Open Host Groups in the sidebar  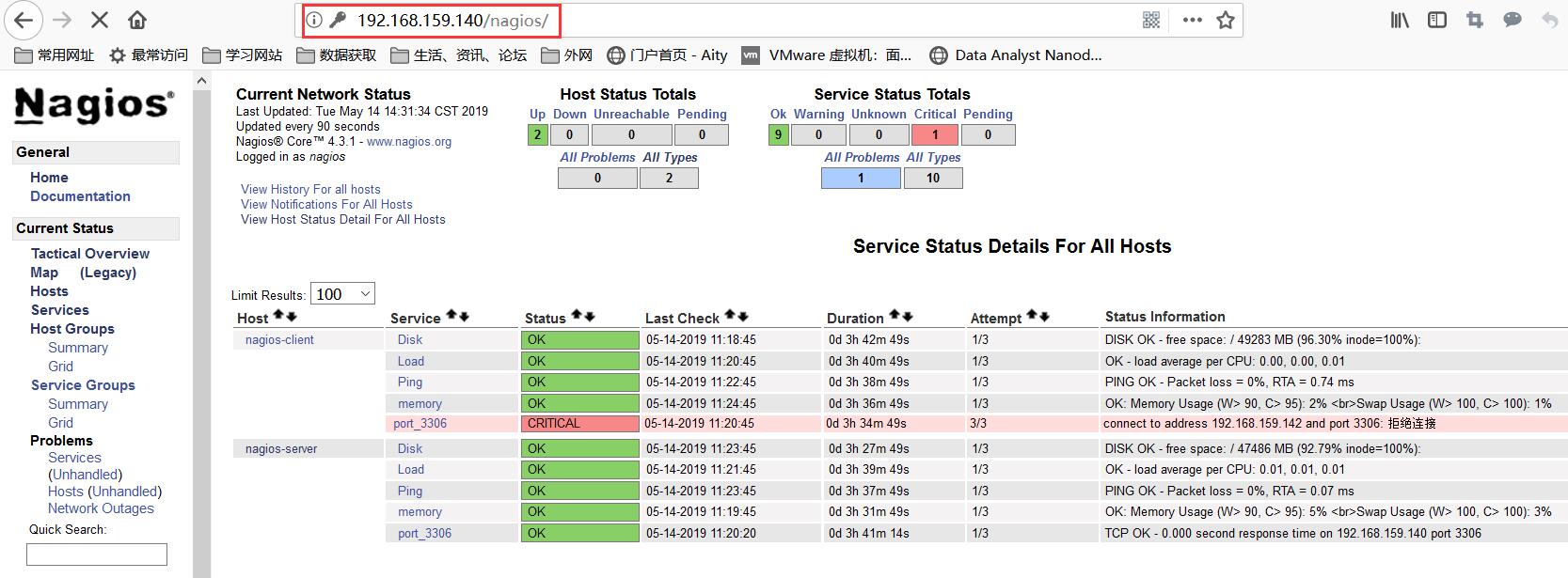point(71,329)
